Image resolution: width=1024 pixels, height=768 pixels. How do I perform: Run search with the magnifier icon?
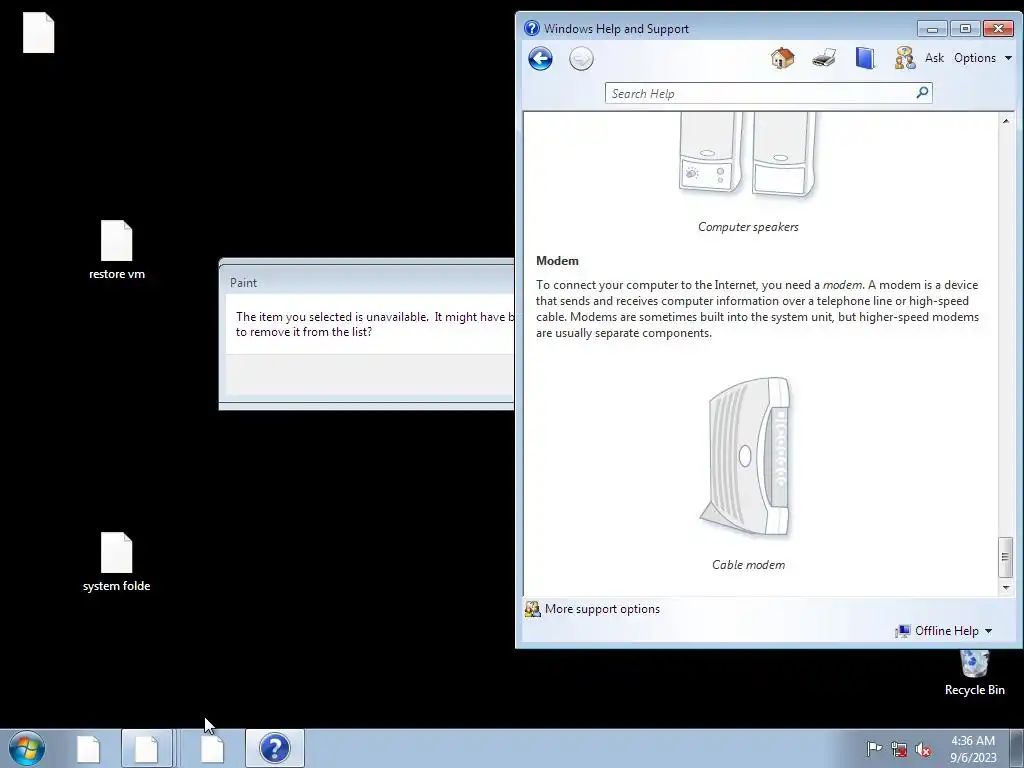[x=922, y=93]
